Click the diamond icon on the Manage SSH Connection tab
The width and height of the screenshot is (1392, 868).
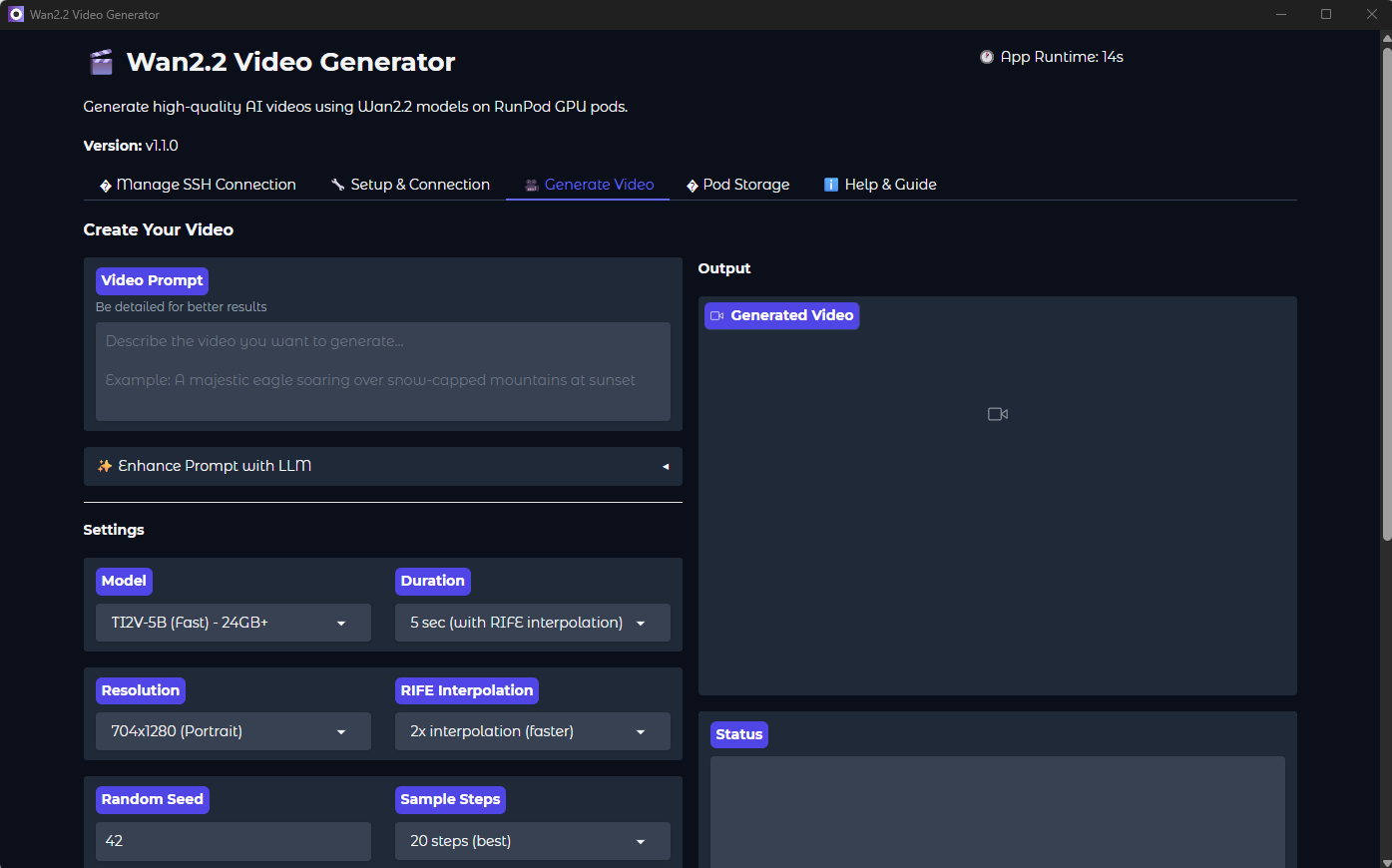[106, 186]
